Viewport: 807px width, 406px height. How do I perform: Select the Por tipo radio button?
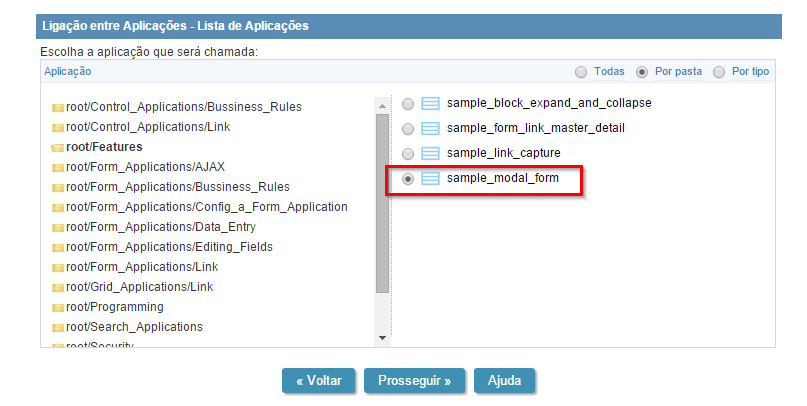(x=719, y=72)
